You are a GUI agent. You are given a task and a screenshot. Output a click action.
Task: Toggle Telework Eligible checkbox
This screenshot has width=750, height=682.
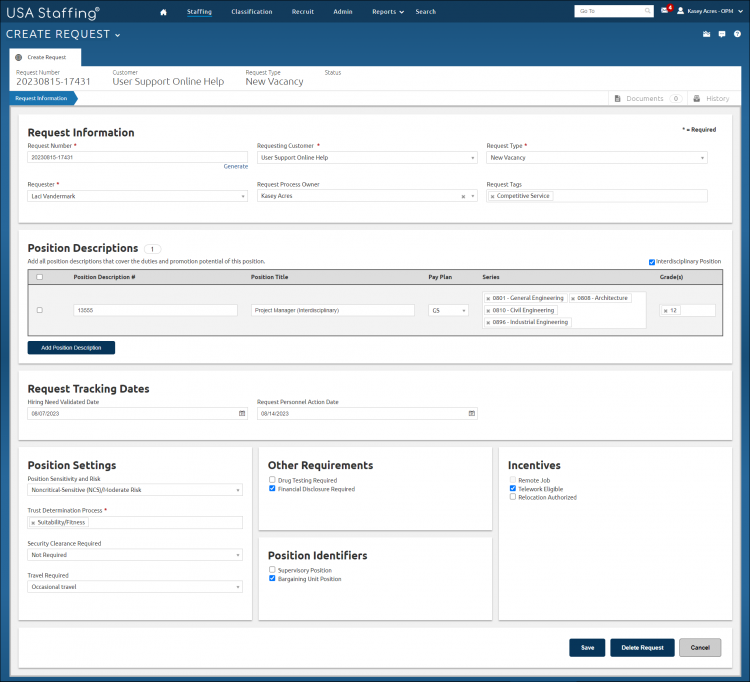[513, 488]
